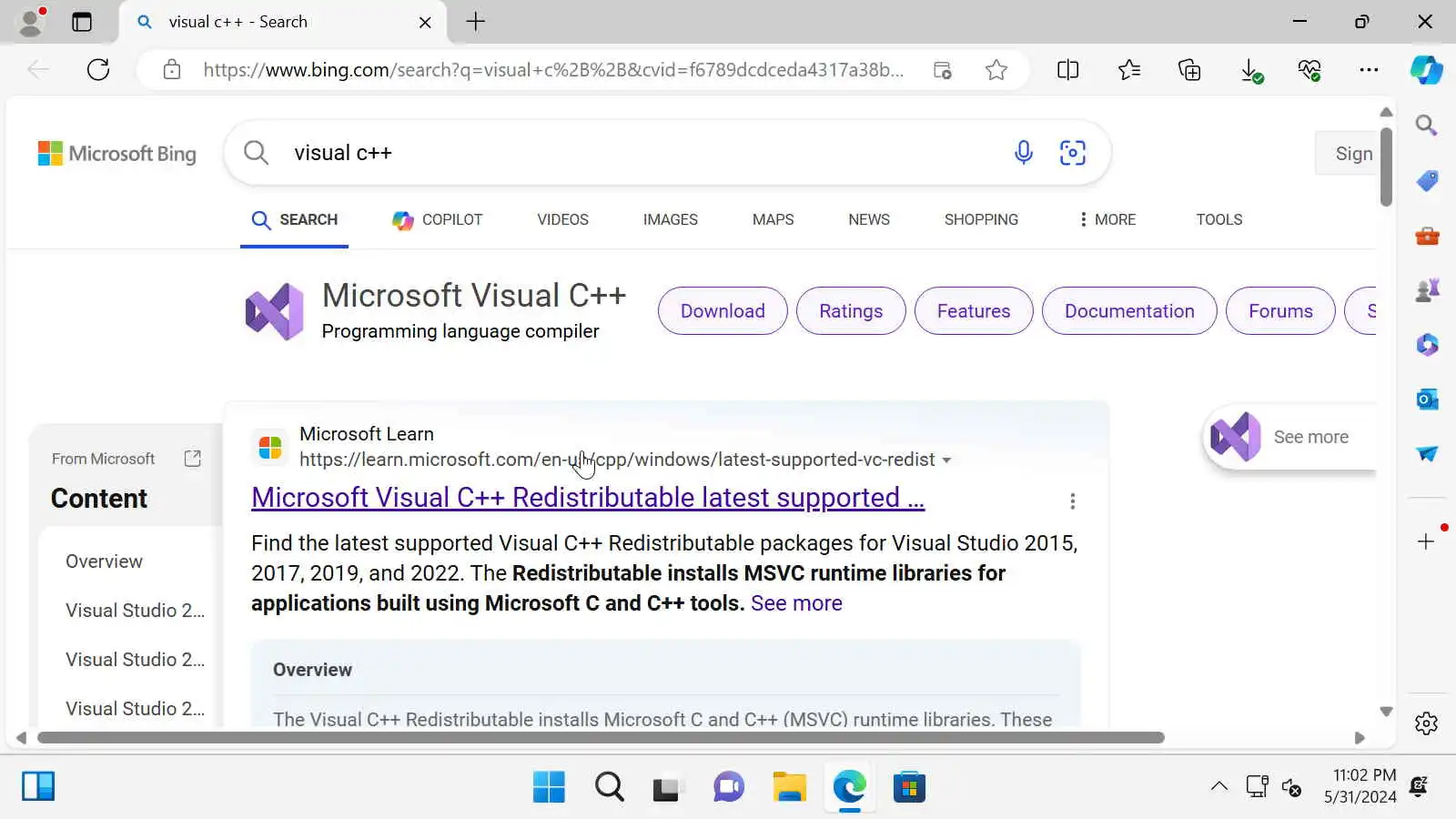The image size is (1456, 819).
Task: Open a new browser tab
Action: coord(476,22)
